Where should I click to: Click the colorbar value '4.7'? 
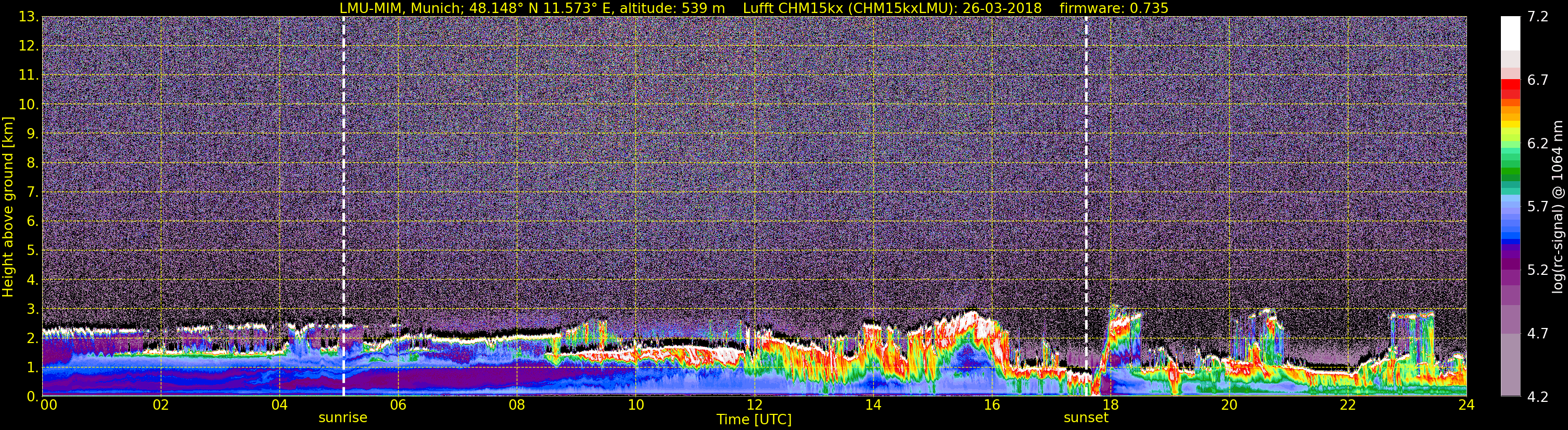pos(1538,334)
